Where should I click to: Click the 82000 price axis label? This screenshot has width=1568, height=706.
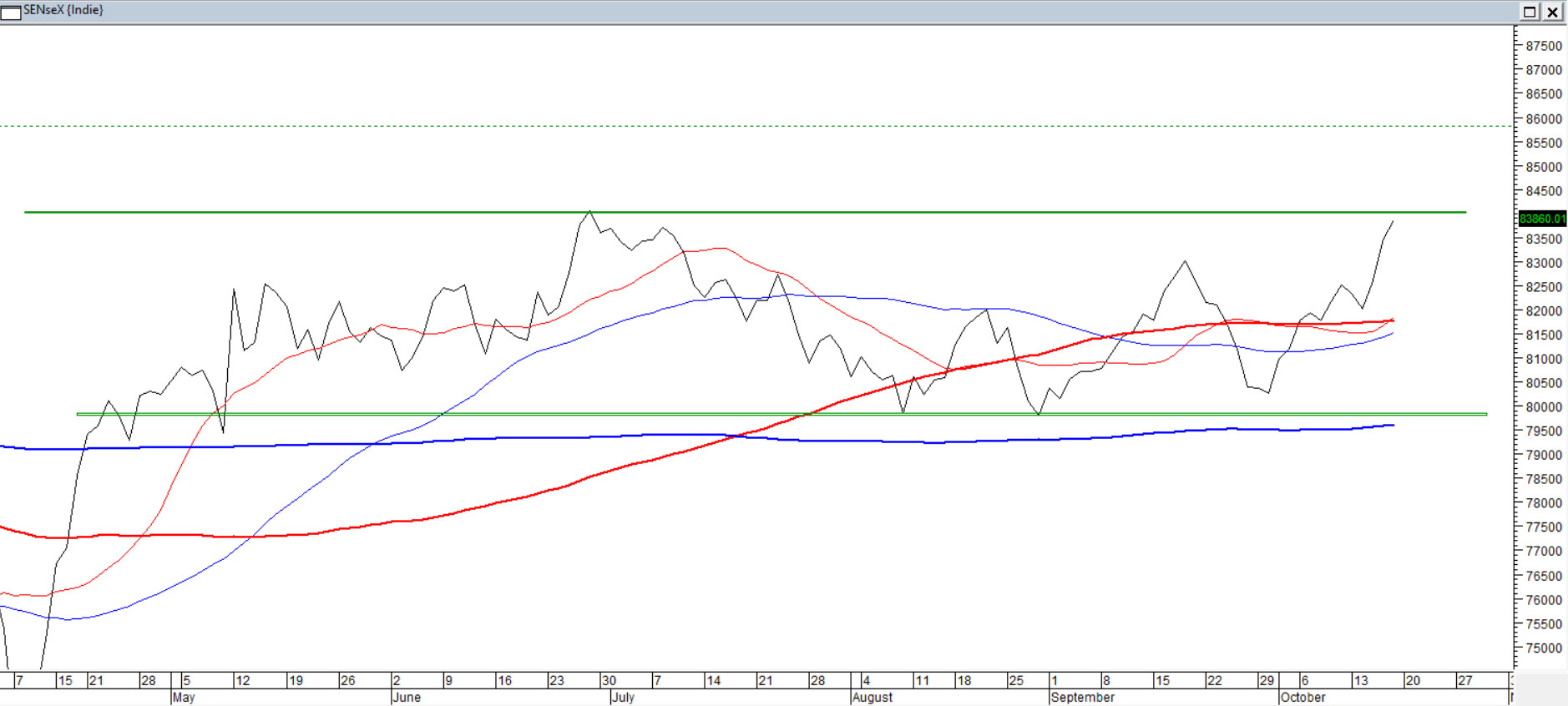click(1543, 311)
